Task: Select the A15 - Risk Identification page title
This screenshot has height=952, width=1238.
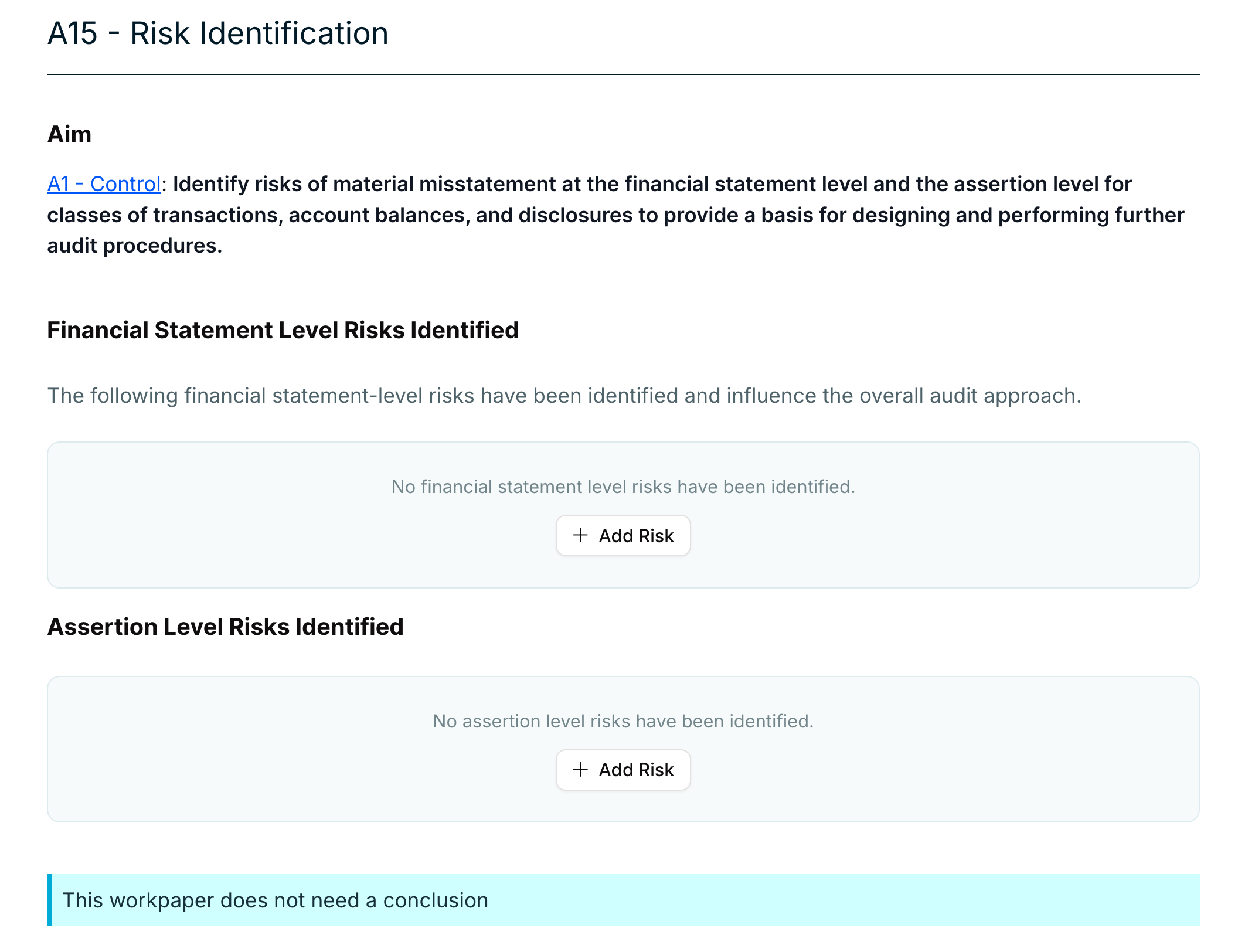Action: [x=217, y=33]
